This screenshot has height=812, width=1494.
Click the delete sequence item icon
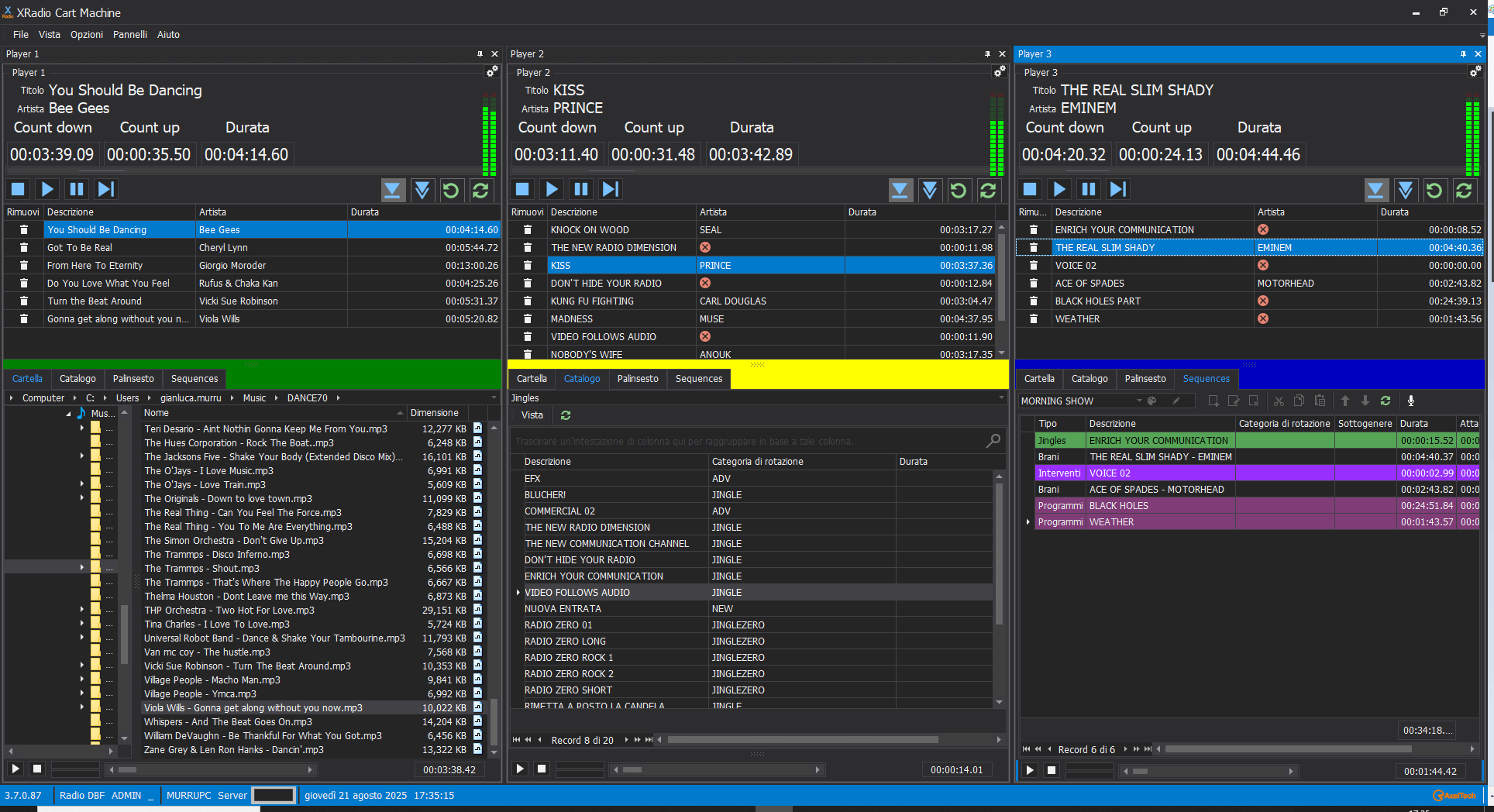click(x=1254, y=401)
